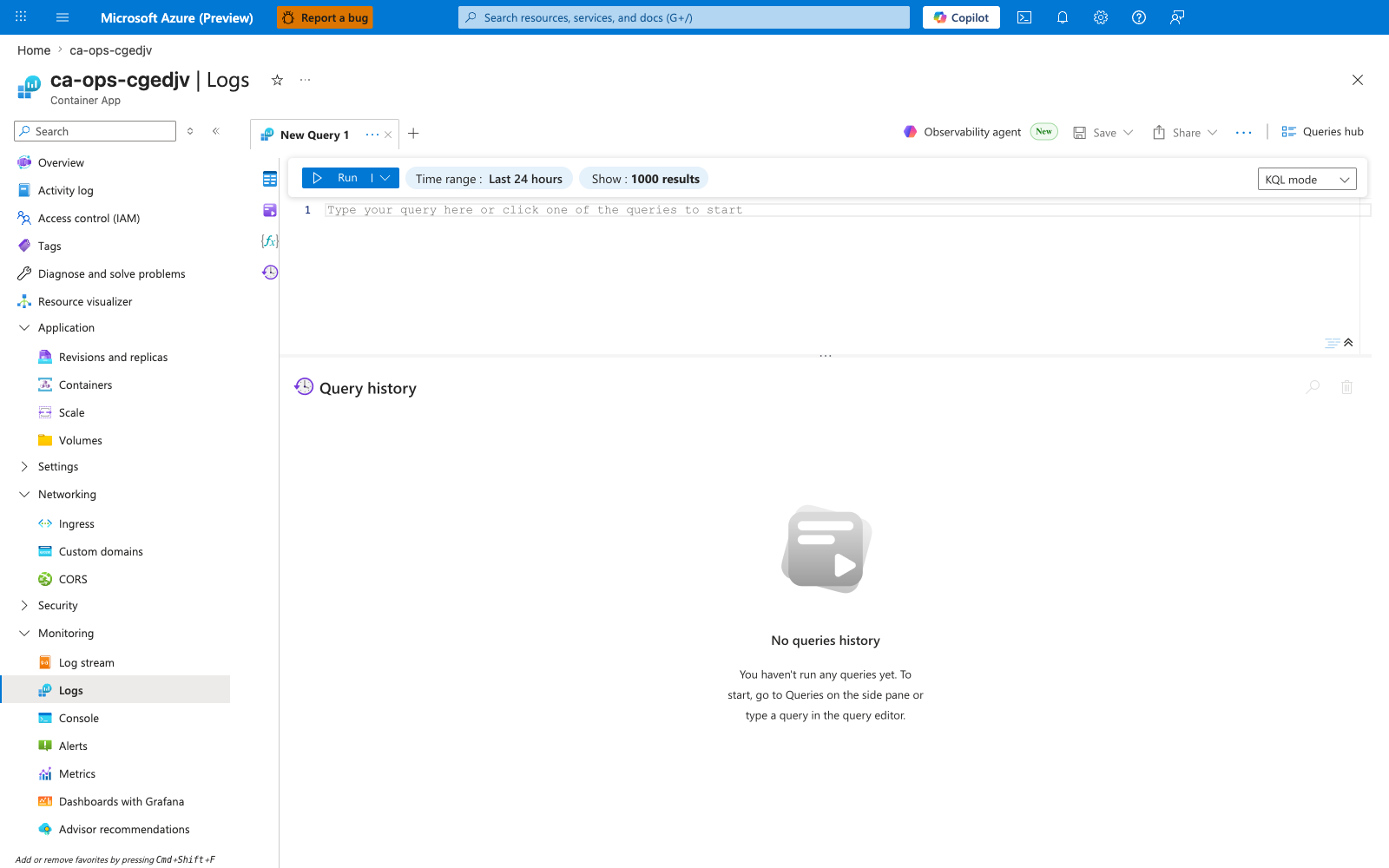Screen dimensions: 1389x868
Task: Add a new query tab
Action: (413, 134)
